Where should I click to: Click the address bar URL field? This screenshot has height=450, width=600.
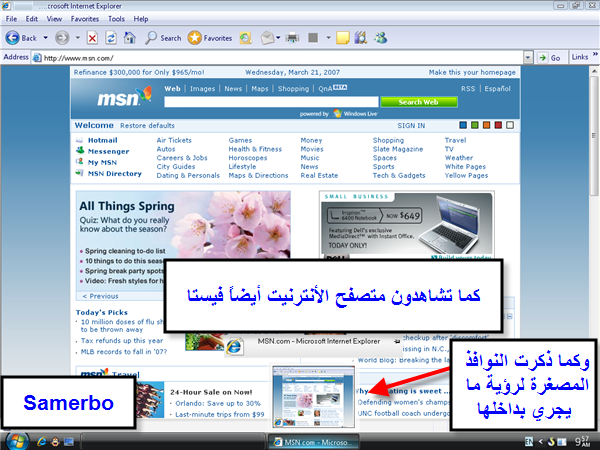pos(277,58)
